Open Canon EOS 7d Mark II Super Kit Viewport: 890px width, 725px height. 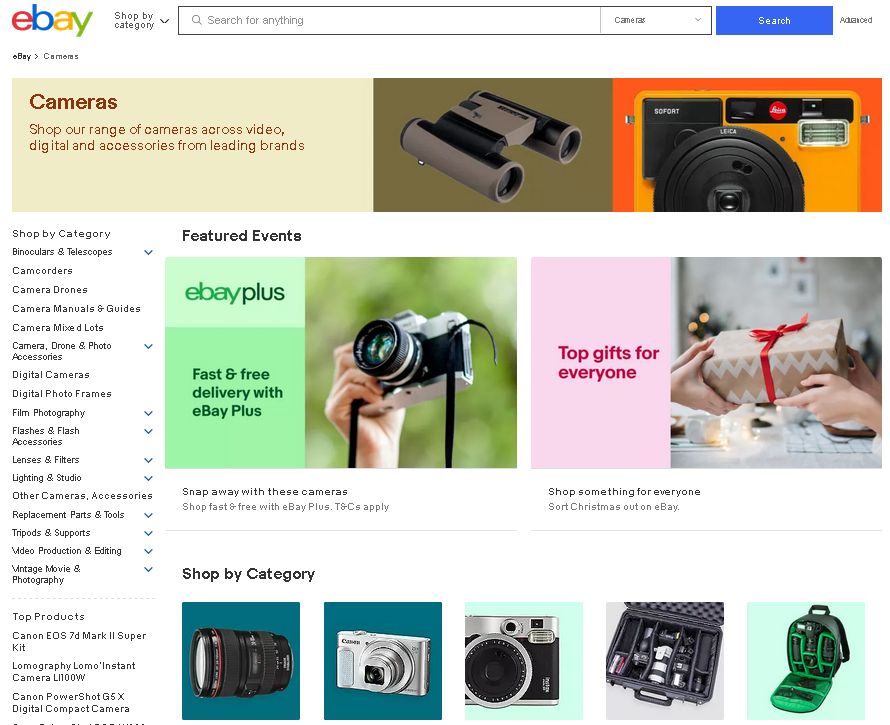pyautogui.click(x=79, y=642)
